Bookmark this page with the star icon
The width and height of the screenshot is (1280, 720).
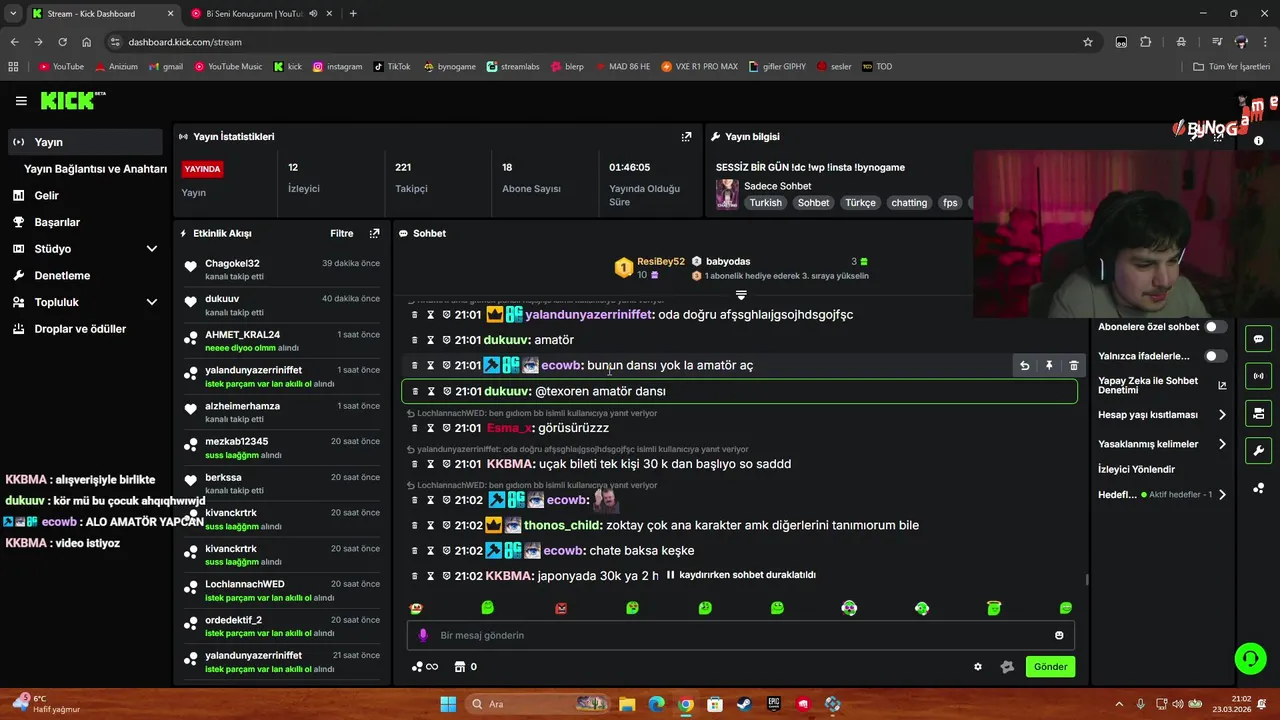pos(1088,42)
